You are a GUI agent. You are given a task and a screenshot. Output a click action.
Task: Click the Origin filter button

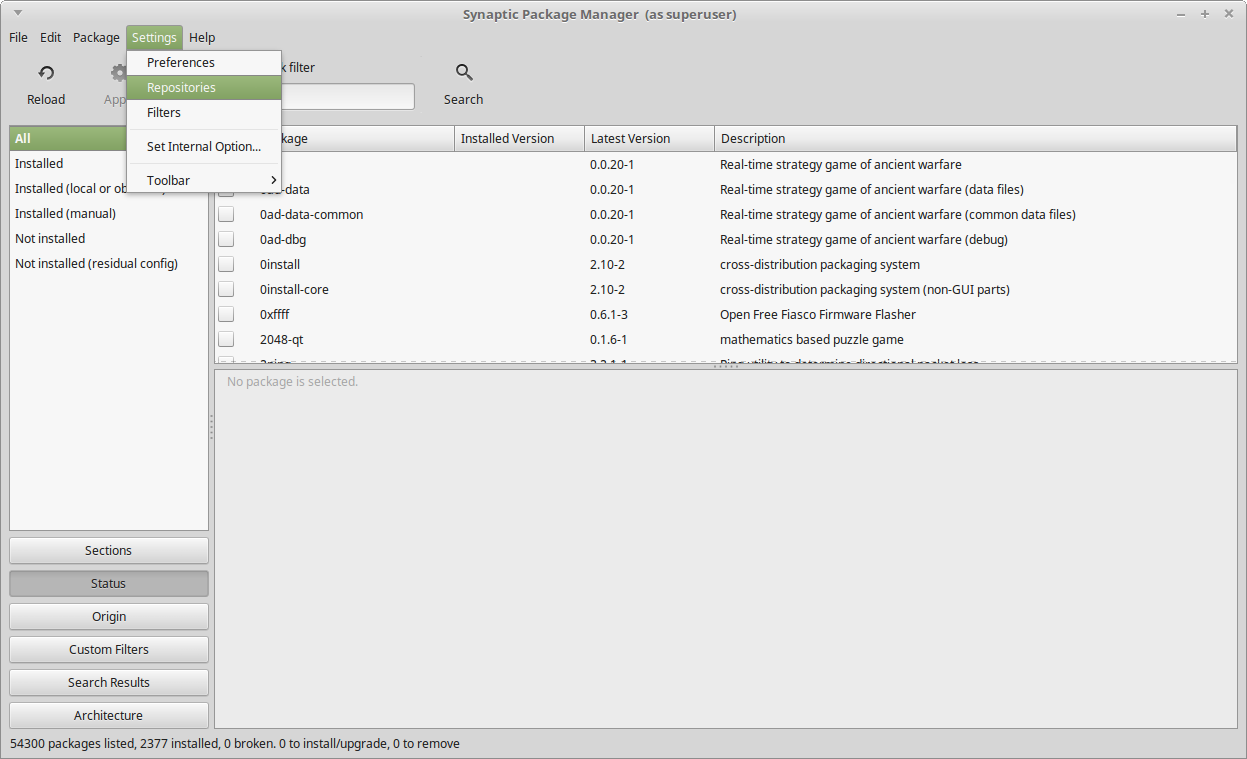(x=109, y=616)
